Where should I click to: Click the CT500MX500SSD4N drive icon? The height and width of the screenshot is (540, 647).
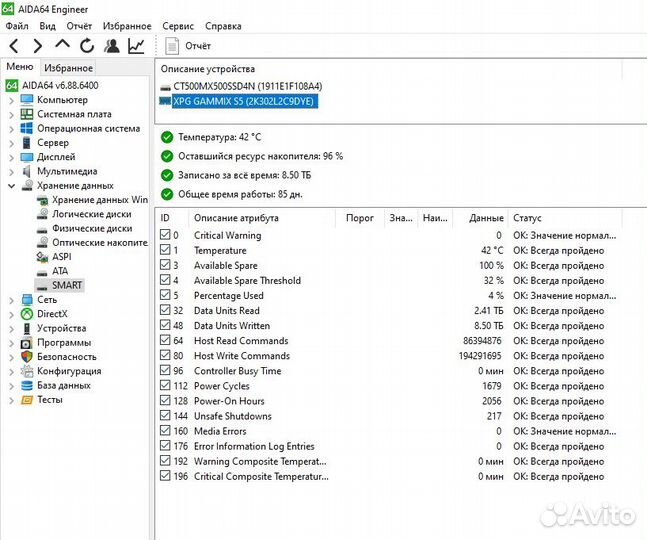pos(165,87)
